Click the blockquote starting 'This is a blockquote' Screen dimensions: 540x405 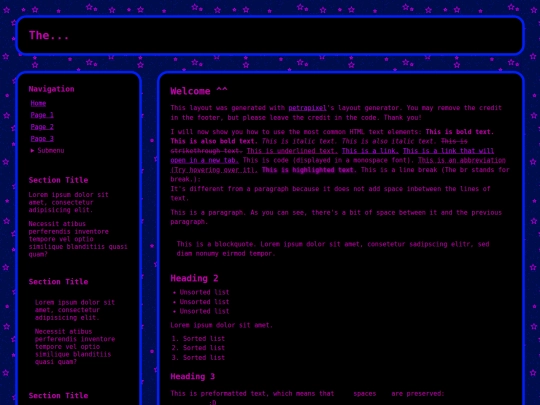point(333,249)
